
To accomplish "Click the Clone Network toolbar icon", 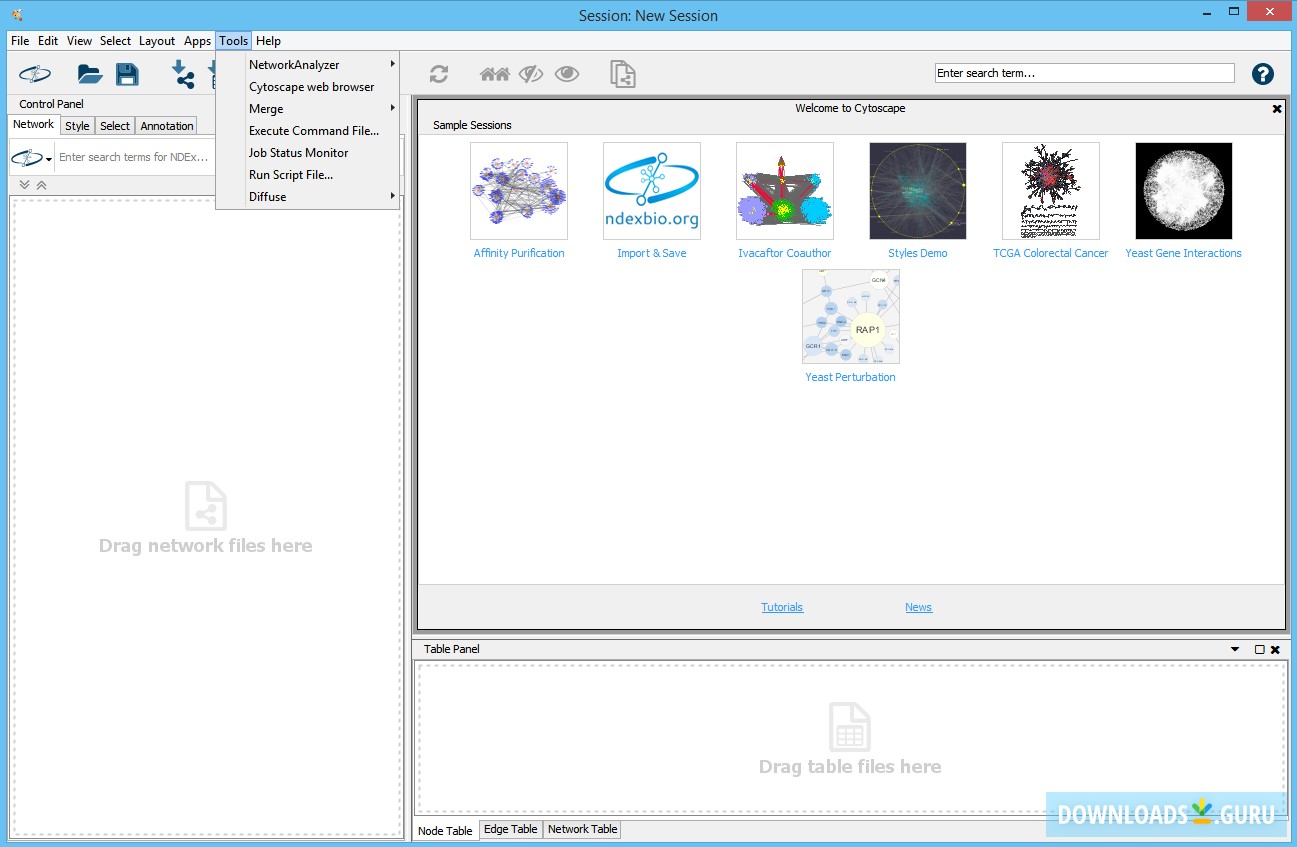I will (622, 73).
